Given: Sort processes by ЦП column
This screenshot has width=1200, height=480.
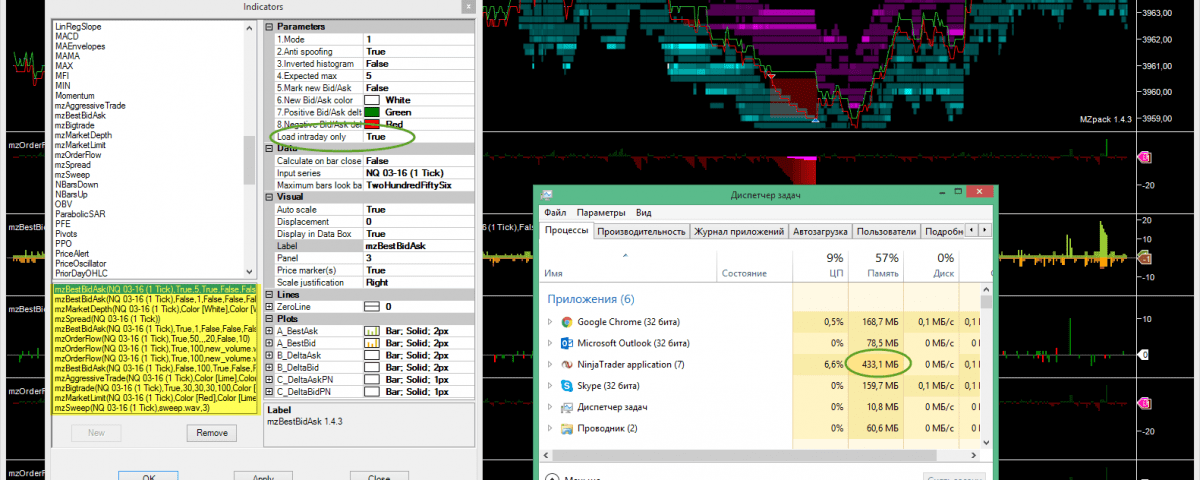Looking at the screenshot, I should [x=821, y=264].
